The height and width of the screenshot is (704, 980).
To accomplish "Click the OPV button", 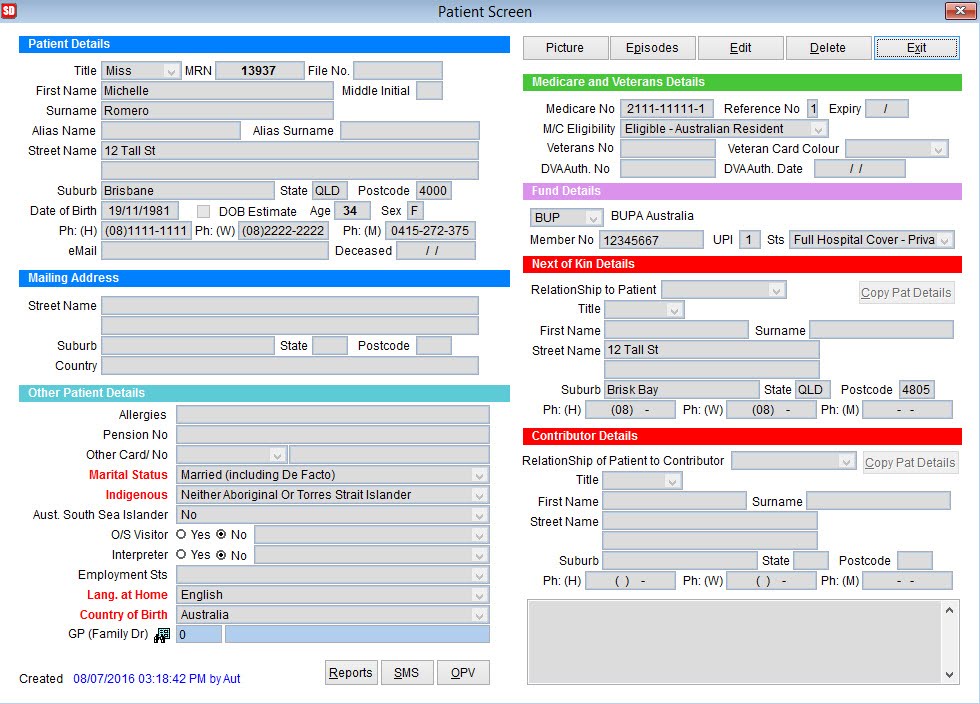I will tap(462, 673).
